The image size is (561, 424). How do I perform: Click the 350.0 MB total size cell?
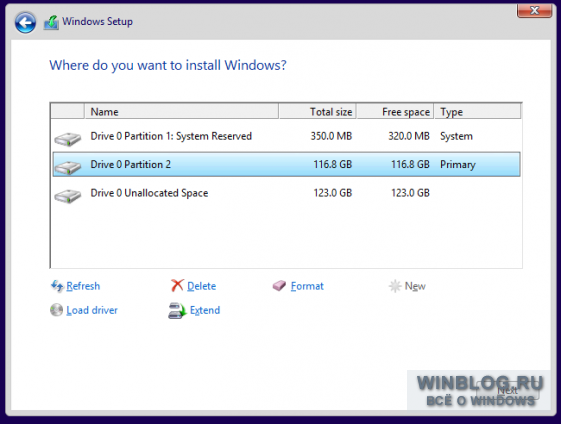point(331,136)
